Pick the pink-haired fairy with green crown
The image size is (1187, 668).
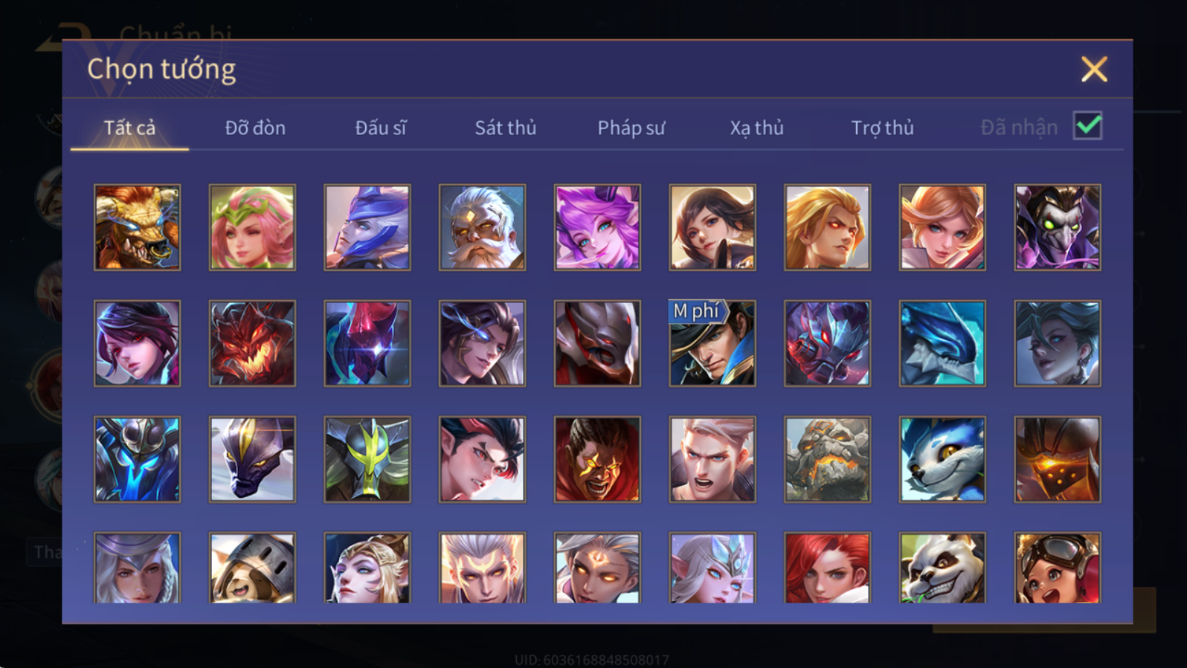click(252, 227)
